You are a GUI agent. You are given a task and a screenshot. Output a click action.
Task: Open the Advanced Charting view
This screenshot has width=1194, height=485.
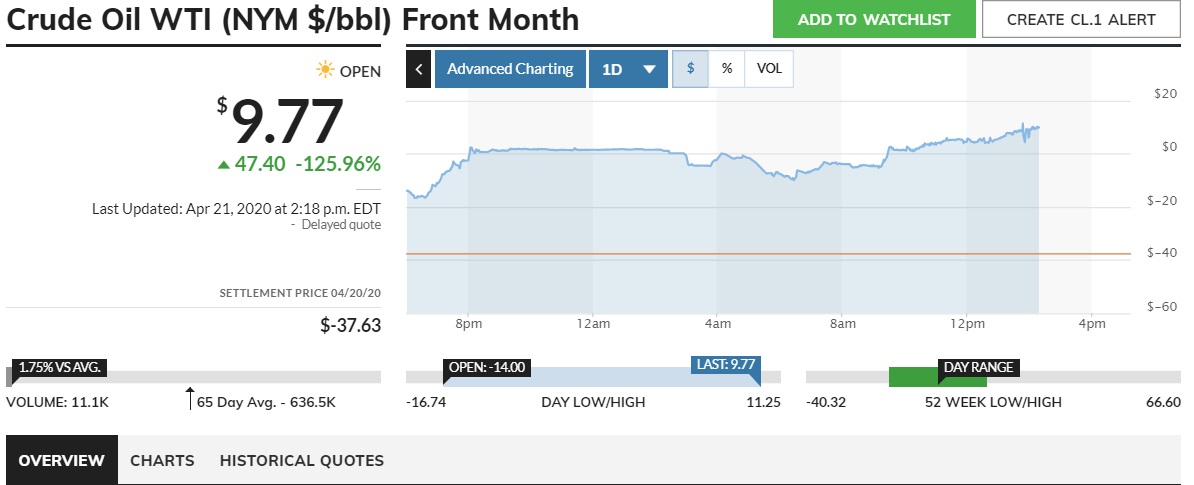tap(510, 69)
